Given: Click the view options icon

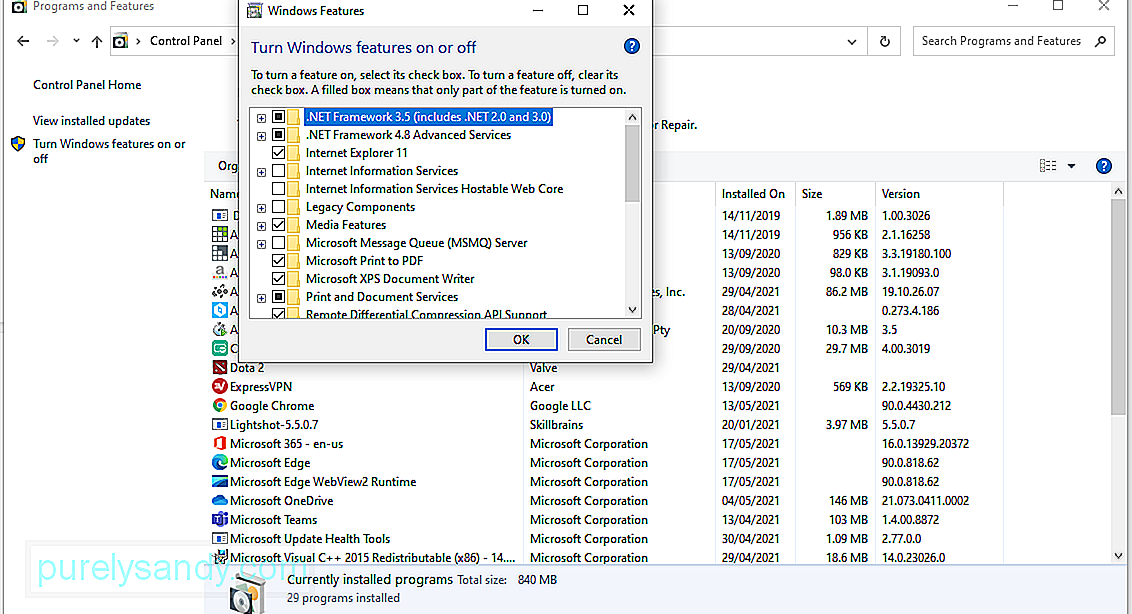Looking at the screenshot, I should pos(1048,166).
